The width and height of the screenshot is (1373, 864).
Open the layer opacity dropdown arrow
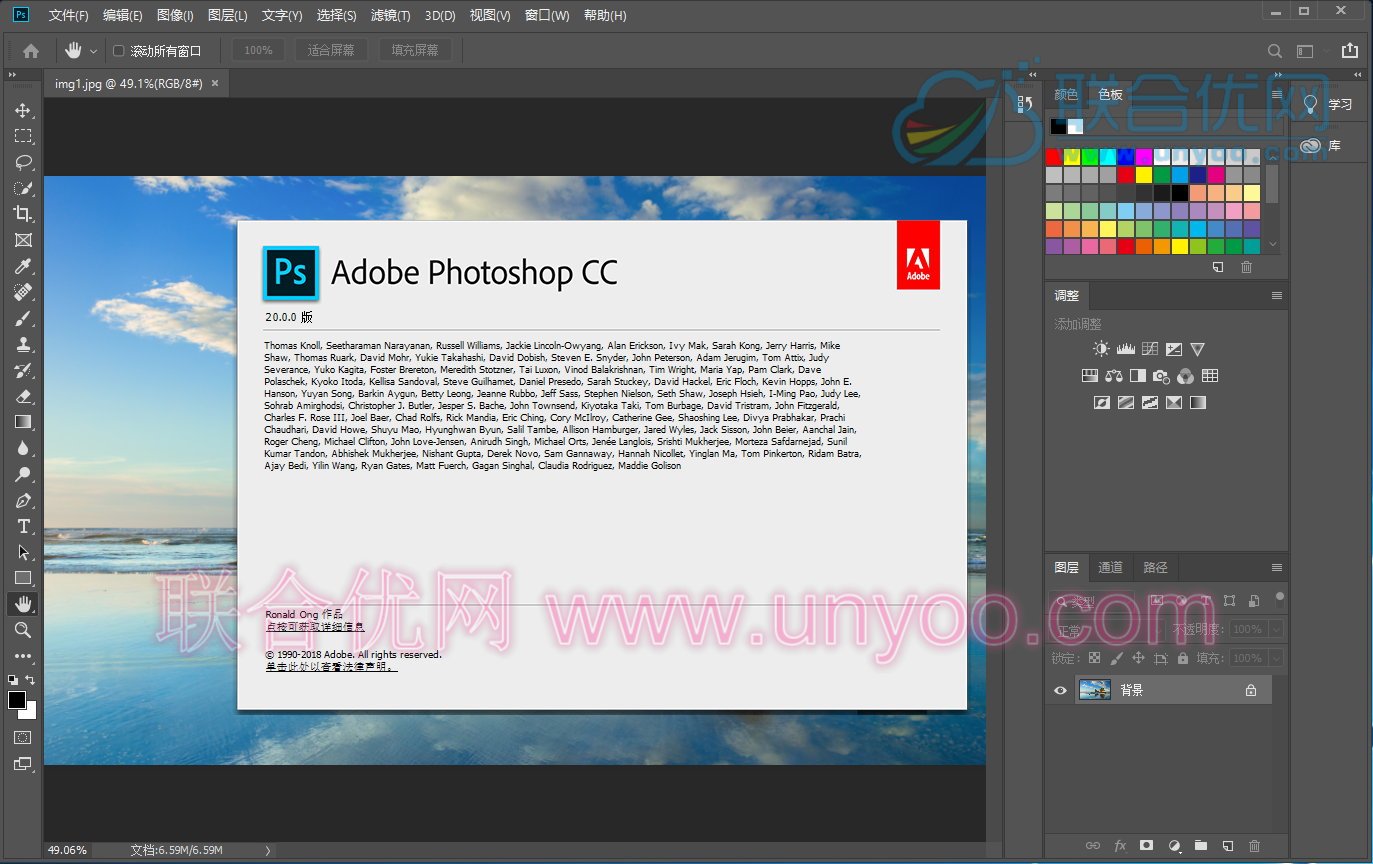point(1275,630)
